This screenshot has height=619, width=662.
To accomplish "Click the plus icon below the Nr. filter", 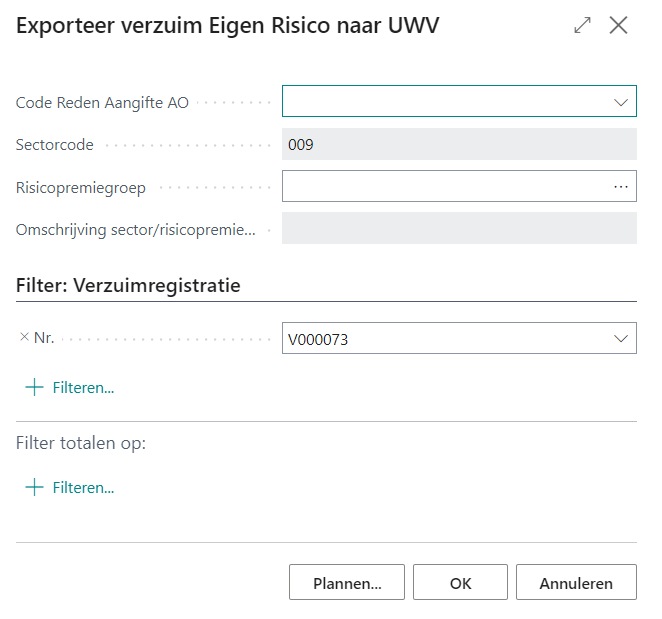I will pyautogui.click(x=35, y=387).
